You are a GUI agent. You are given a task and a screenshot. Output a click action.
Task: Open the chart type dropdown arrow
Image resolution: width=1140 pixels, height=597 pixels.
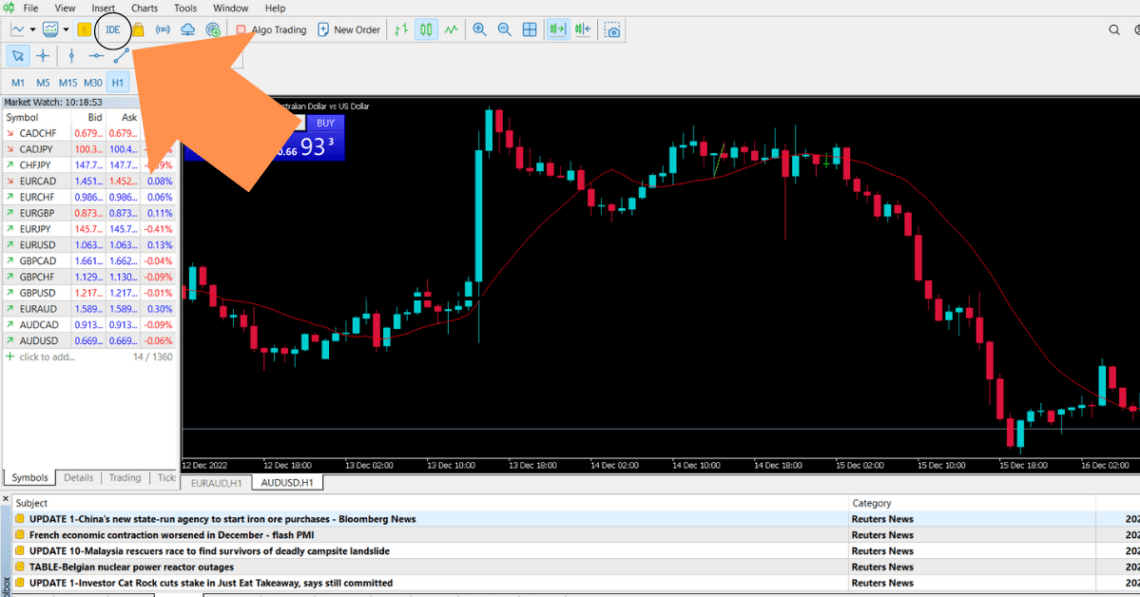tap(32, 29)
